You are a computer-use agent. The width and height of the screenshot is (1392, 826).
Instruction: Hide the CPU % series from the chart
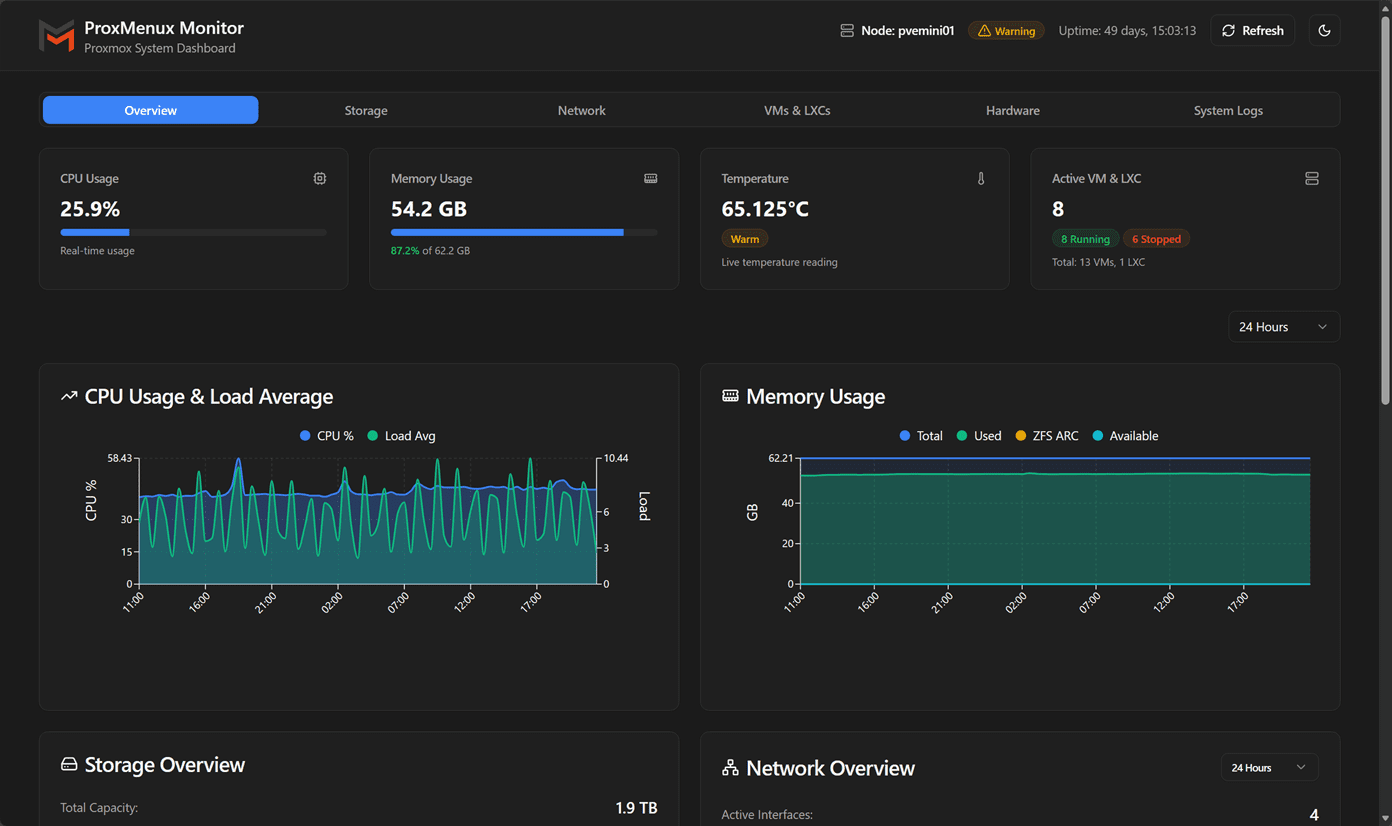[x=325, y=436]
